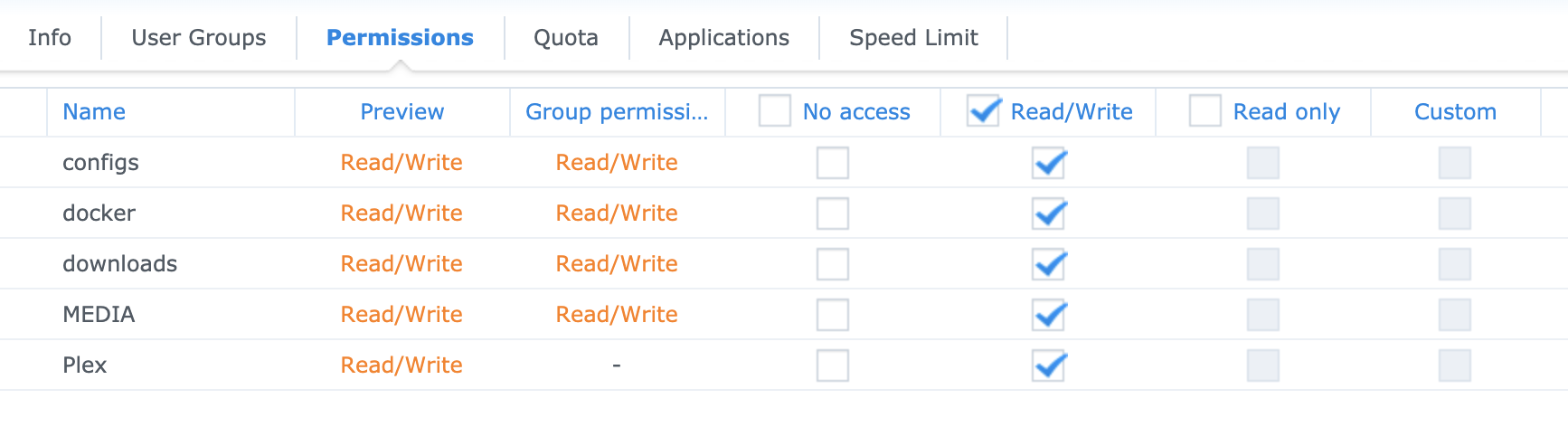
Task: Uncheck Read/Write for MEDIA folder
Action: tap(1049, 315)
